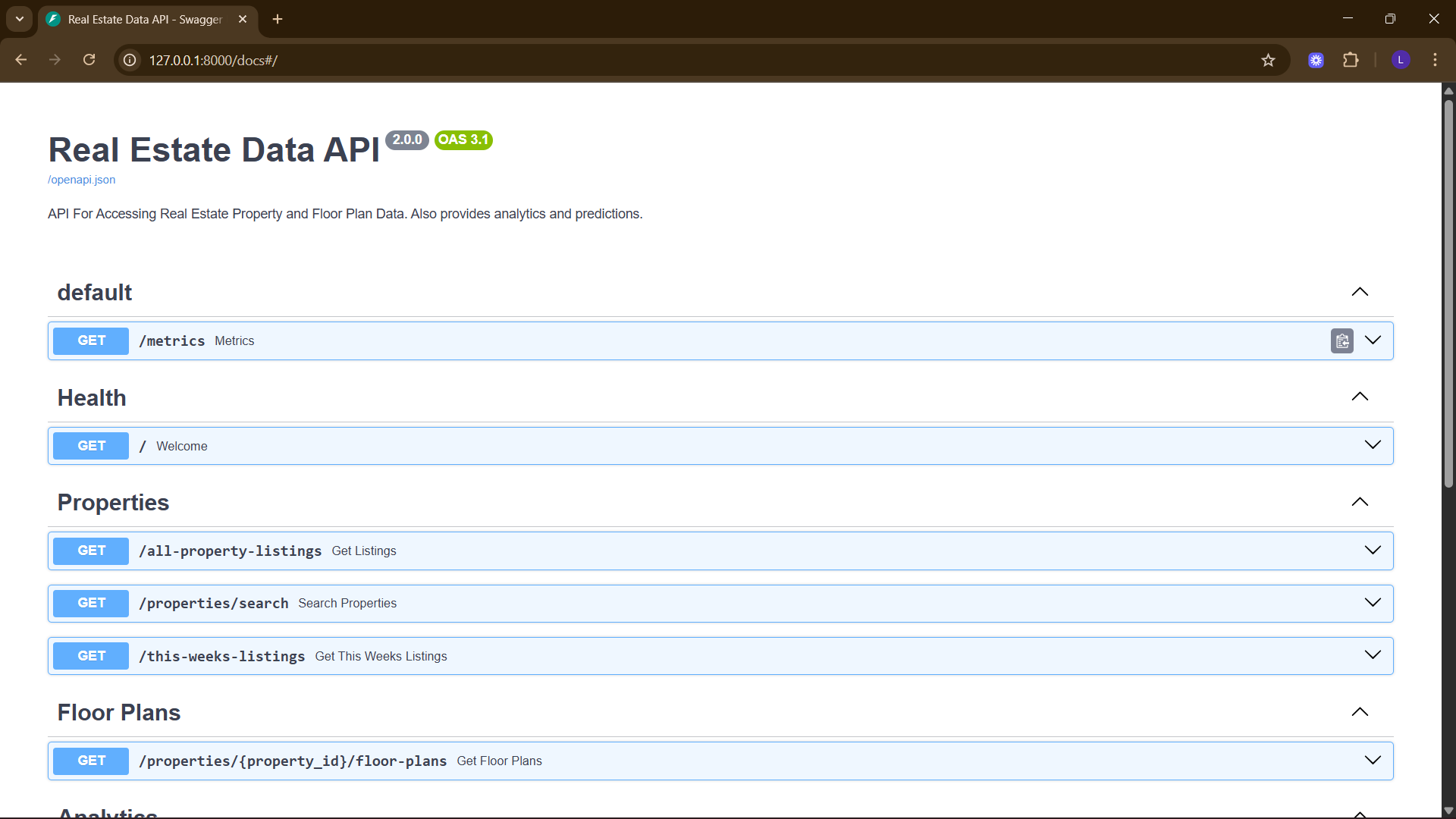The height and width of the screenshot is (819, 1456).
Task: Go back to the previous page
Action: [21, 60]
